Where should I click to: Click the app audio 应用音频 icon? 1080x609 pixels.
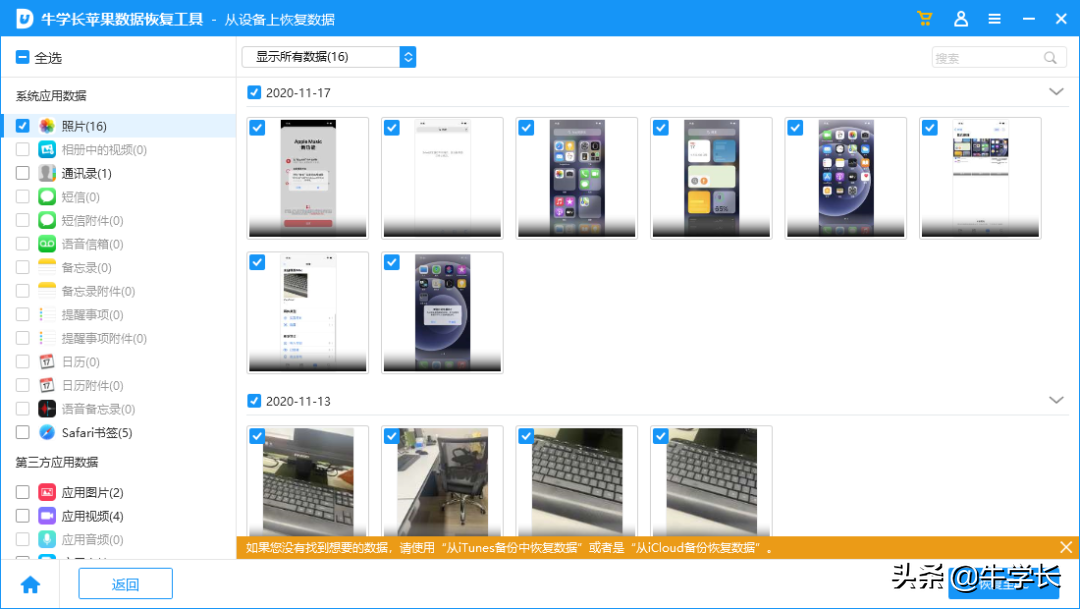point(47,539)
